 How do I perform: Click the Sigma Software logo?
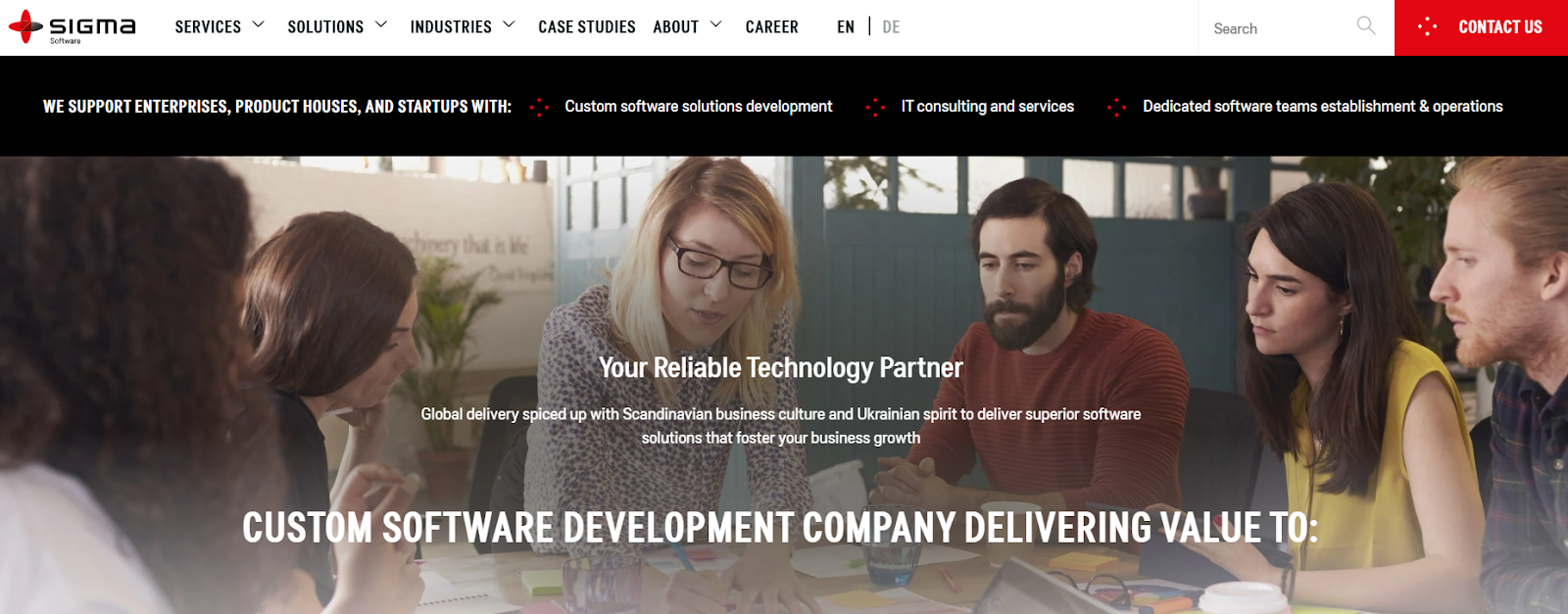73,26
